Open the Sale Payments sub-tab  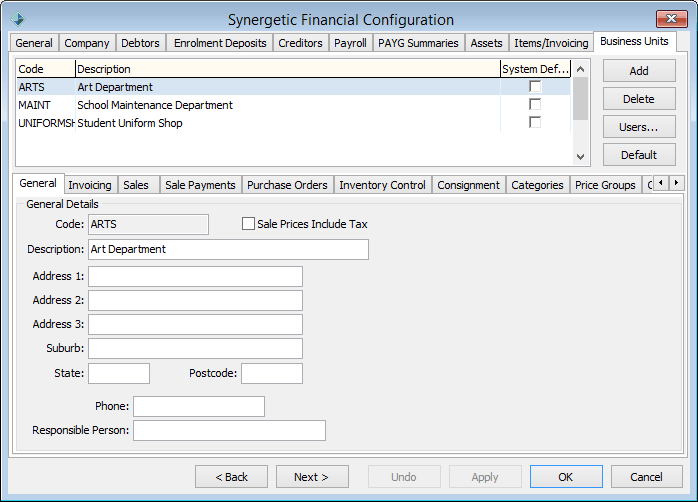click(200, 185)
